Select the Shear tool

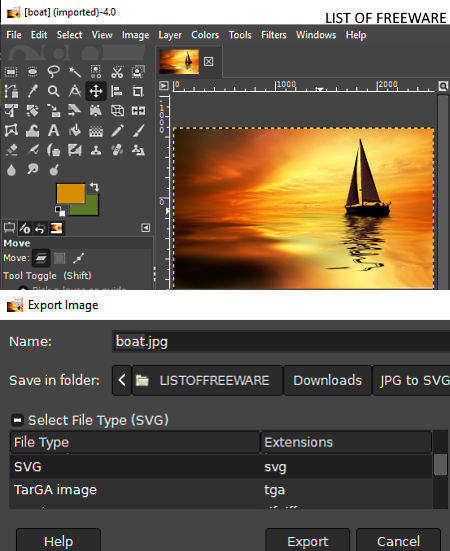[x=74, y=111]
